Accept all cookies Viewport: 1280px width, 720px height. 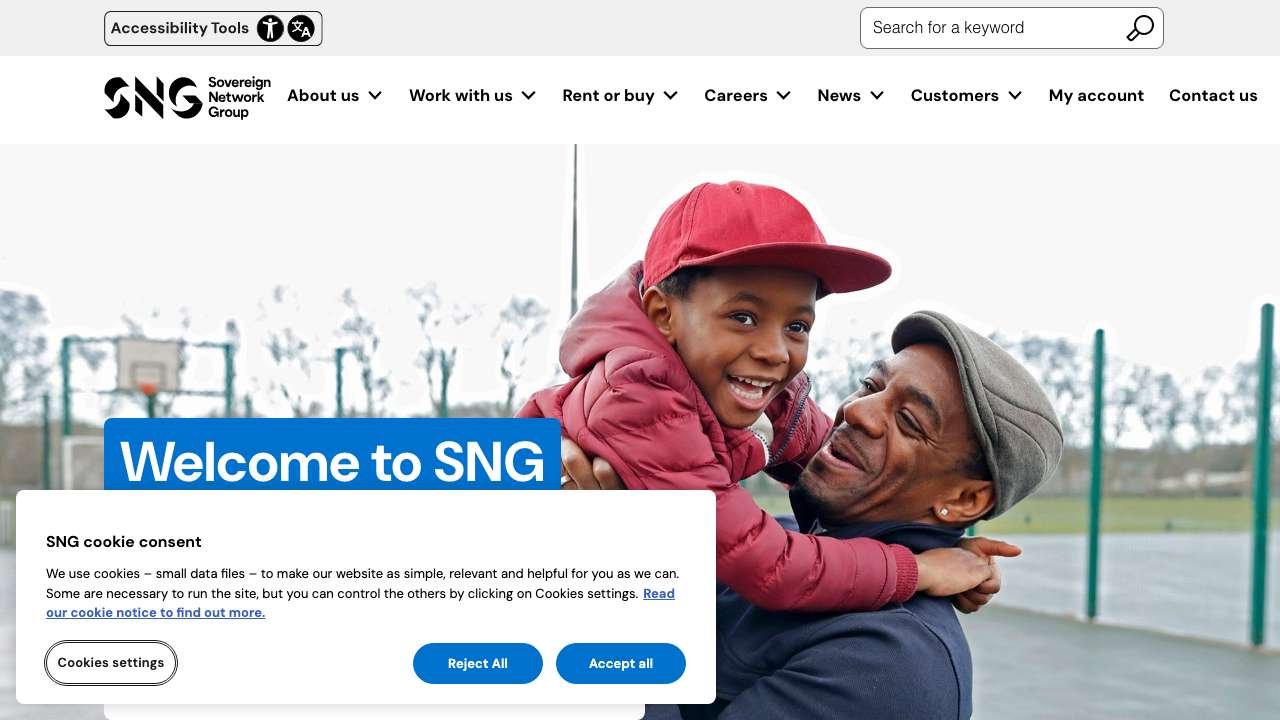coord(621,664)
